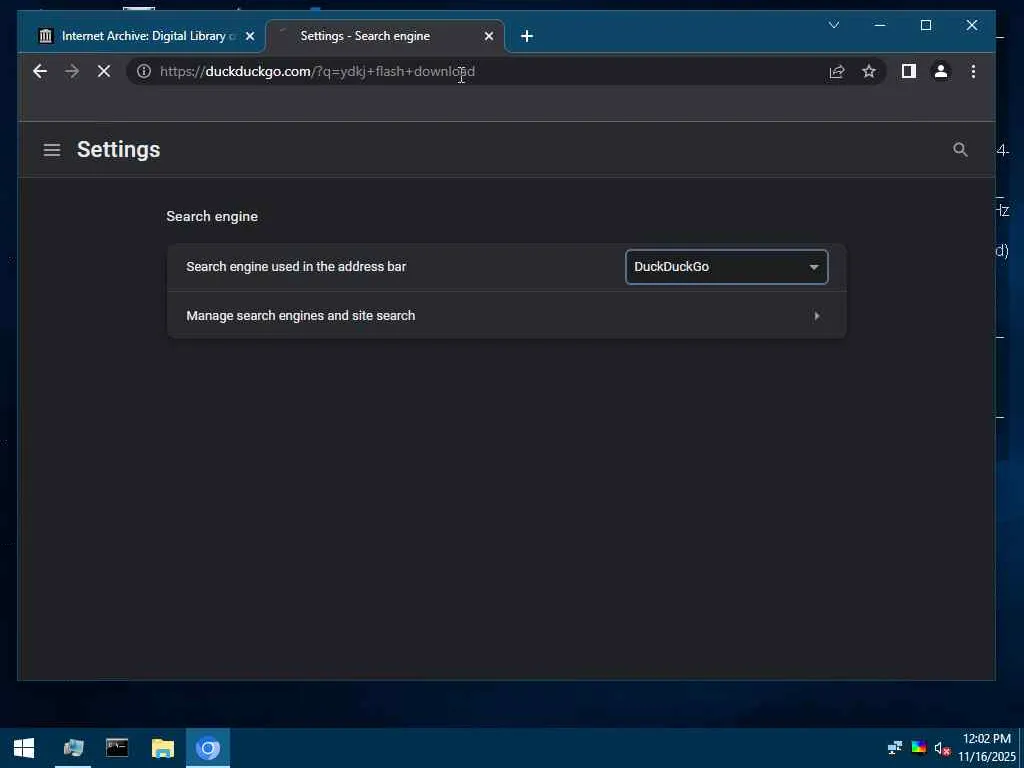Screen dimensions: 1024x768
Task: Share this page using the share icon
Action: (837, 71)
